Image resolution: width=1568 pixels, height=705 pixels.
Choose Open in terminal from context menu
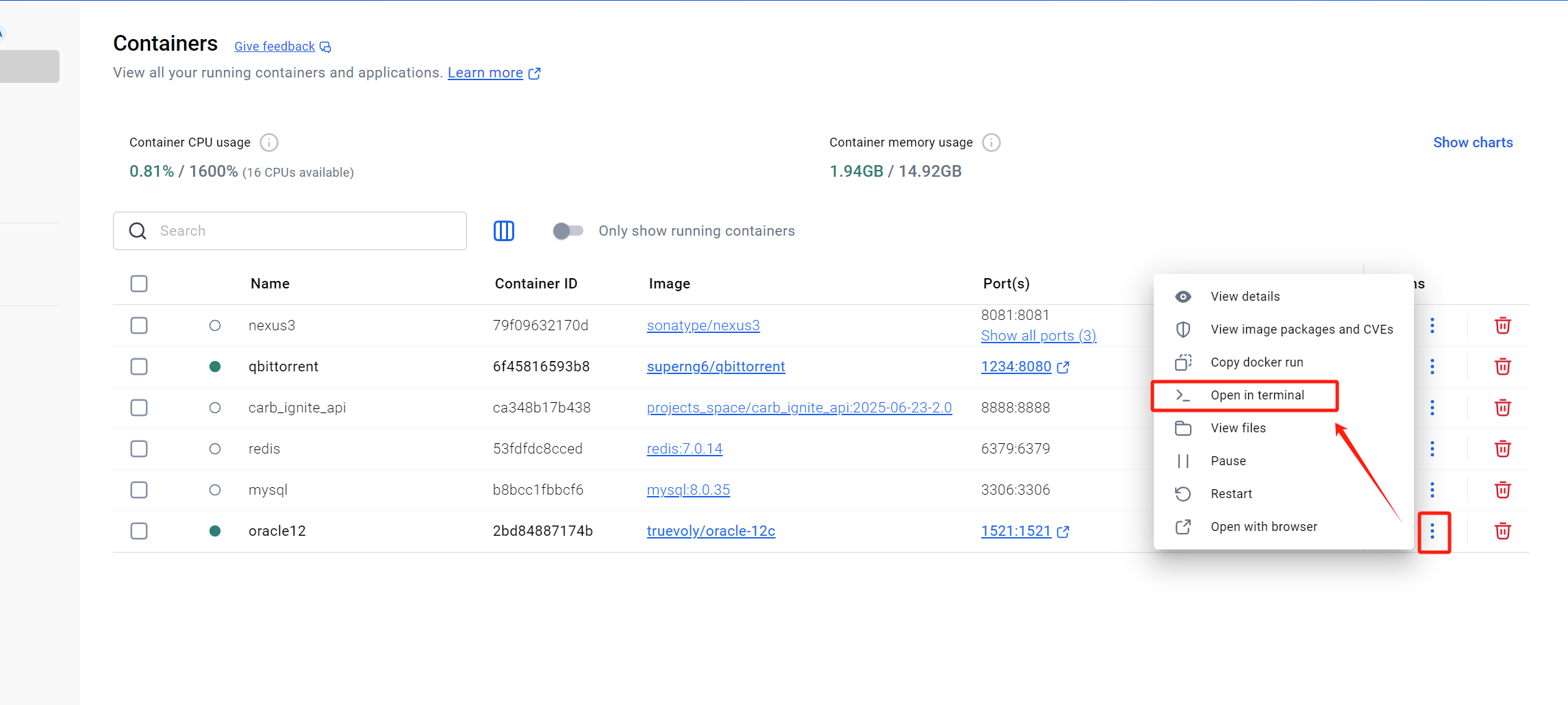tap(1256, 395)
